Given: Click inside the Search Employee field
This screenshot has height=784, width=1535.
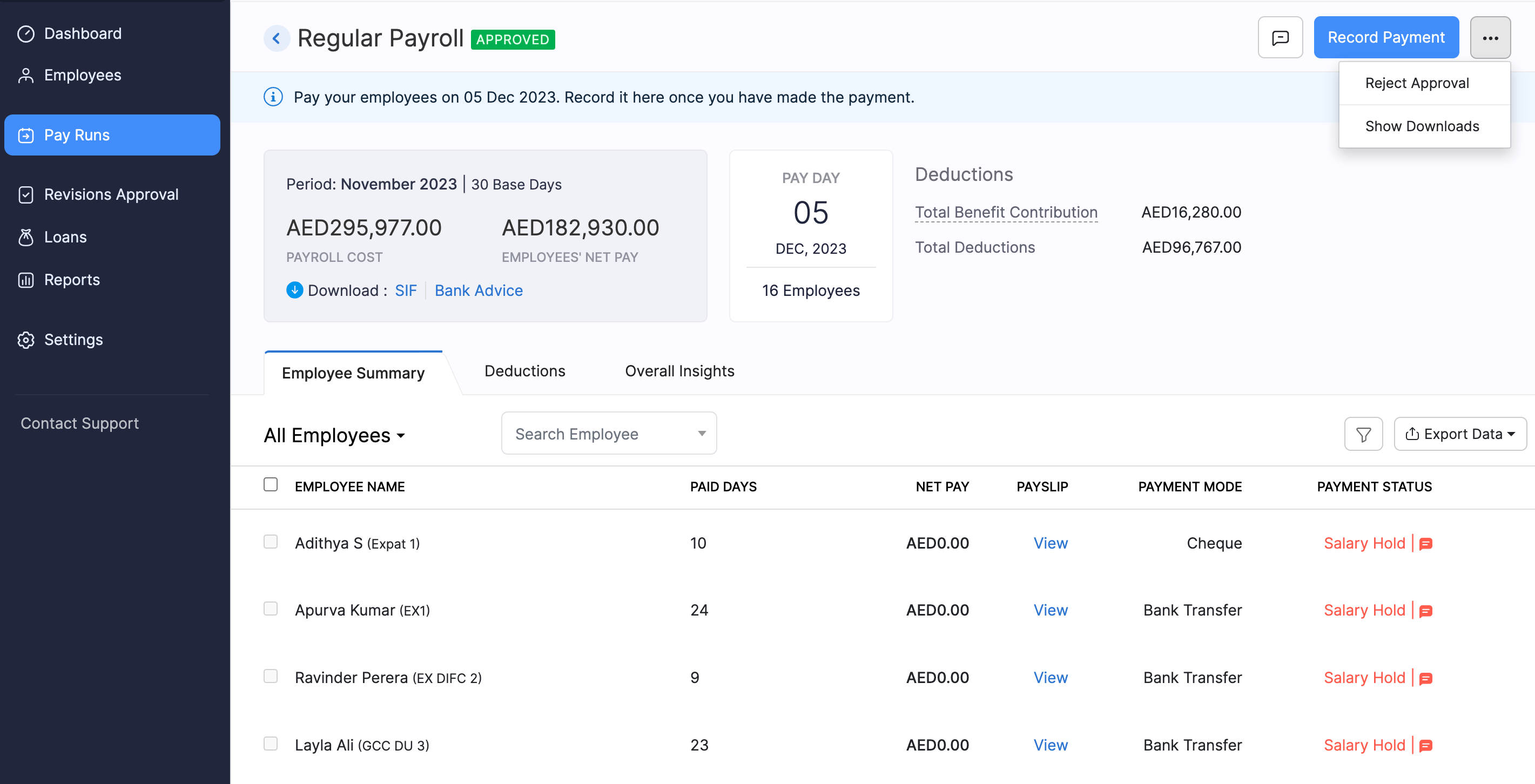Looking at the screenshot, I should pos(590,433).
